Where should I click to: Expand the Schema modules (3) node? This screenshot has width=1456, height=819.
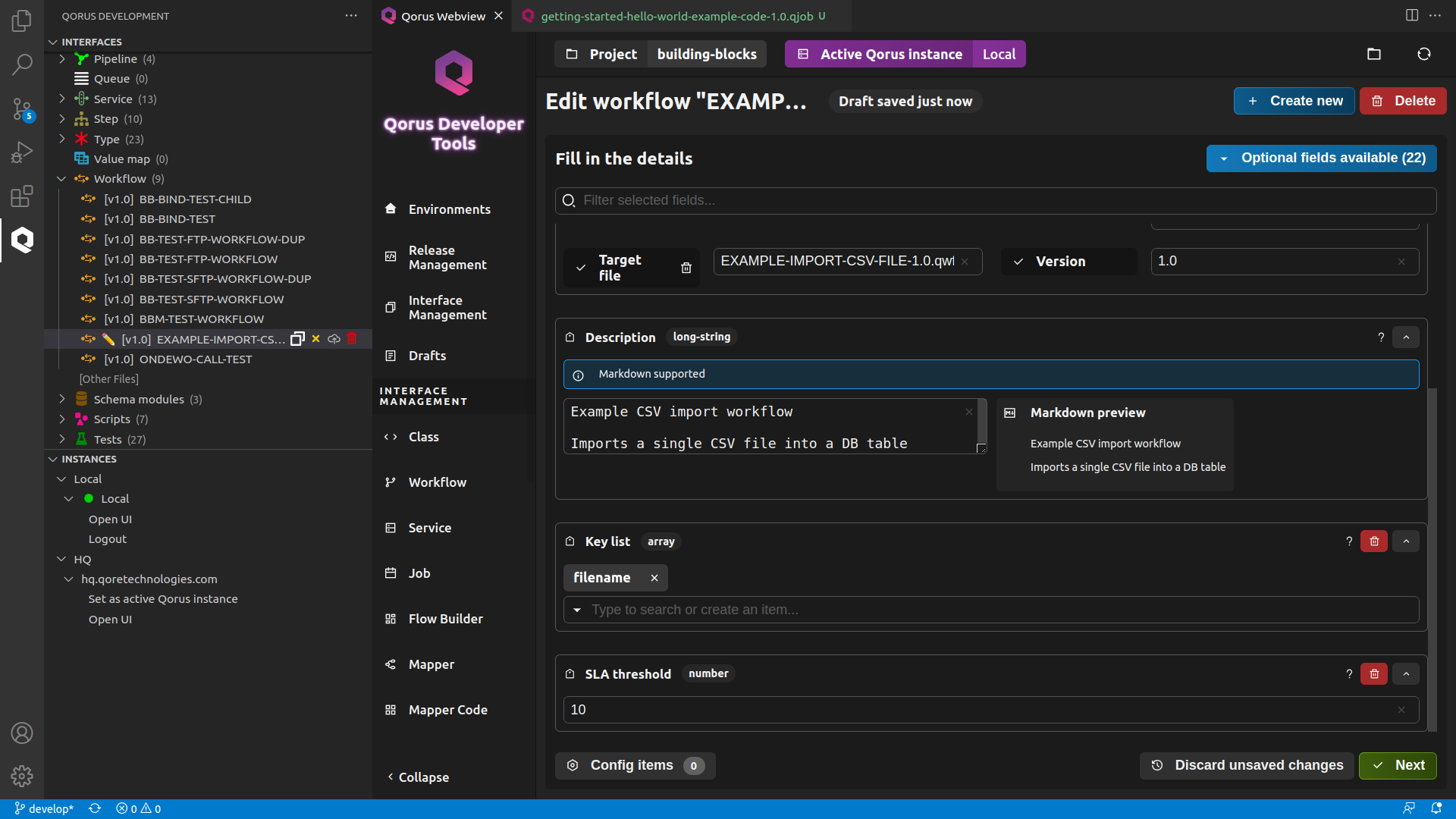coord(62,400)
